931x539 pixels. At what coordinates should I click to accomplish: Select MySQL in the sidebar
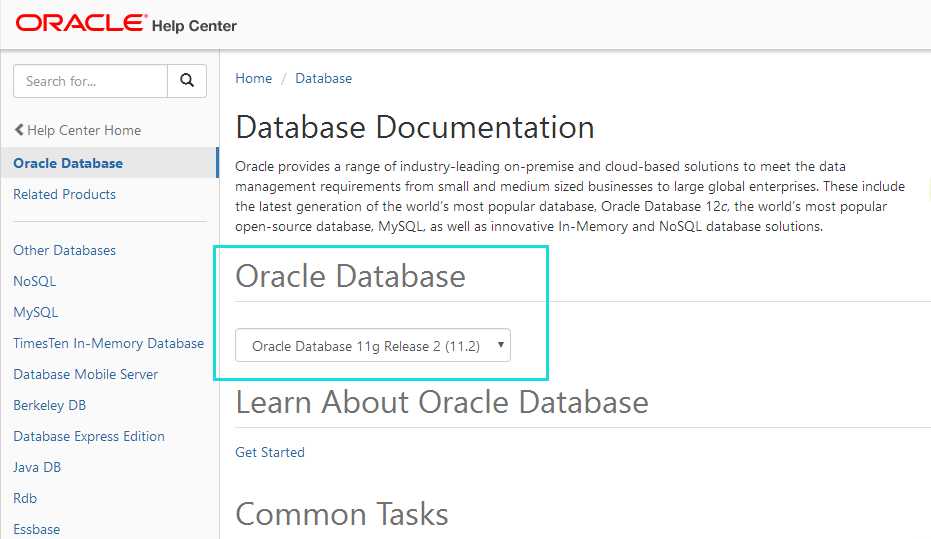[35, 312]
